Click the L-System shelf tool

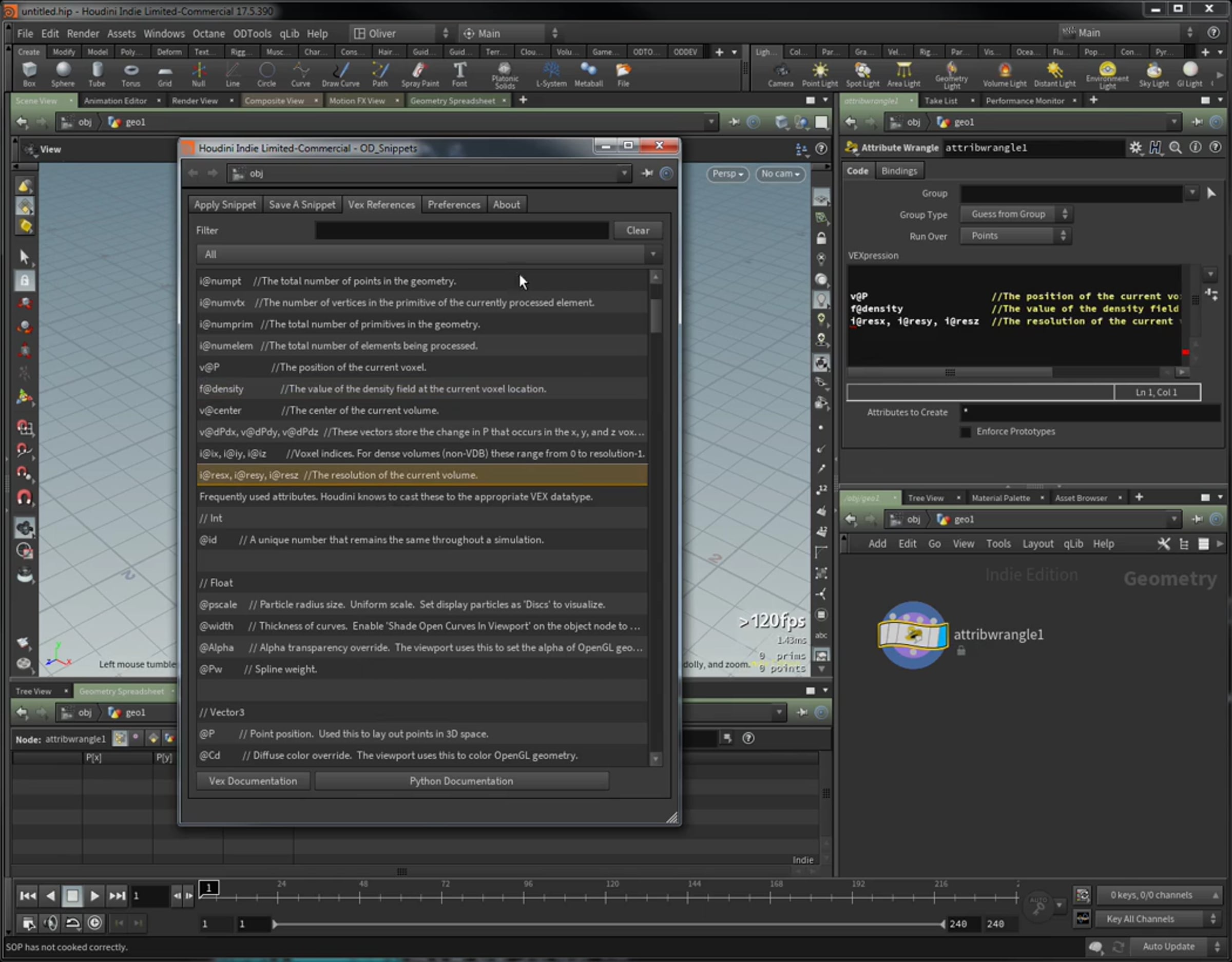click(551, 74)
